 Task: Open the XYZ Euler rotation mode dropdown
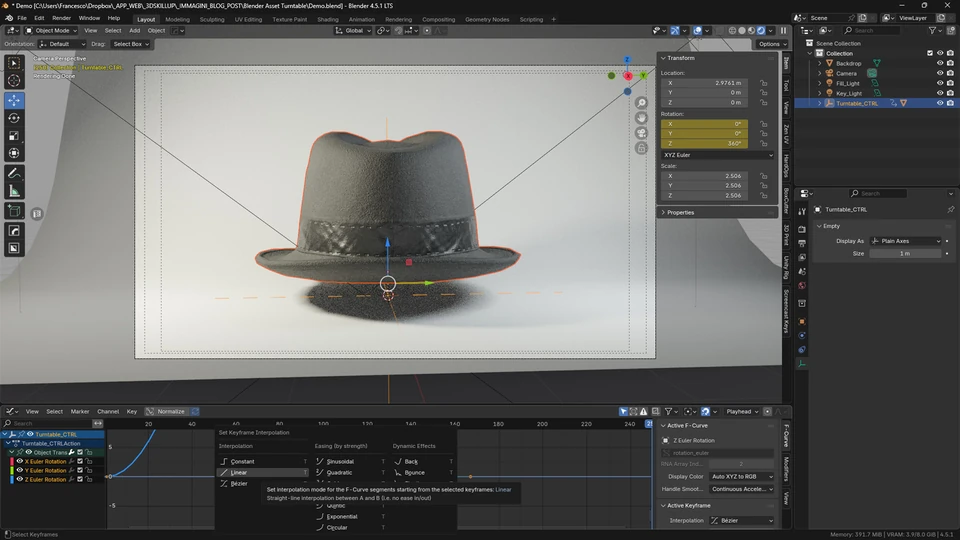coord(718,156)
